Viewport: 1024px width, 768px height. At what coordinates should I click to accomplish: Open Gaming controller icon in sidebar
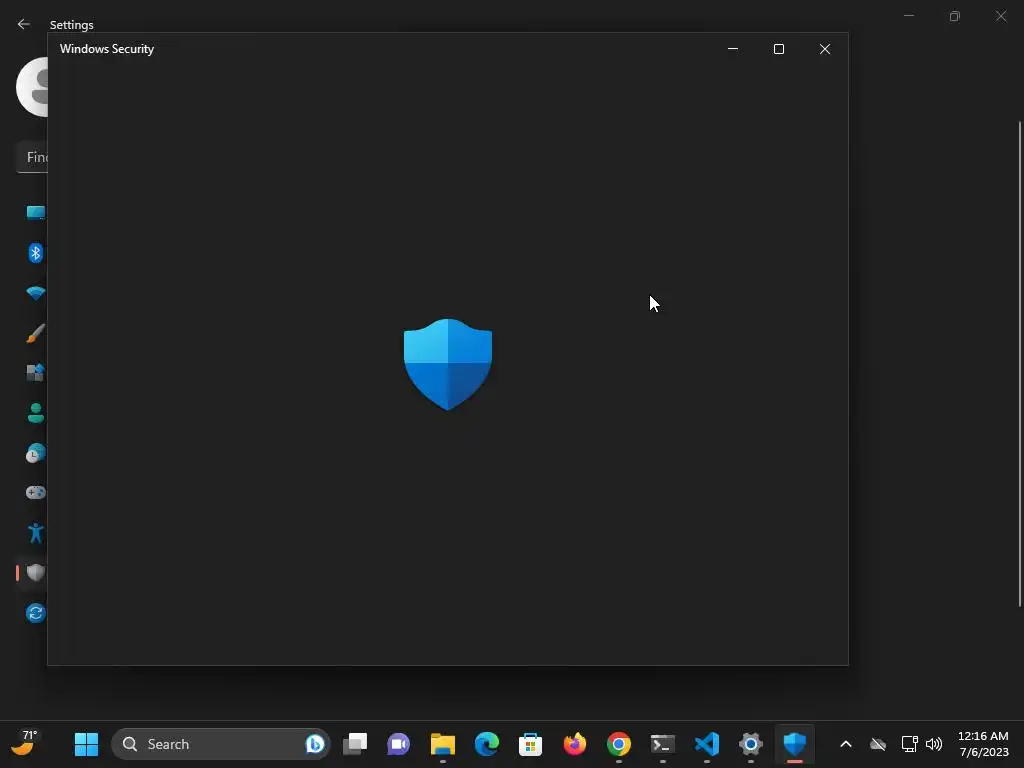(x=36, y=492)
